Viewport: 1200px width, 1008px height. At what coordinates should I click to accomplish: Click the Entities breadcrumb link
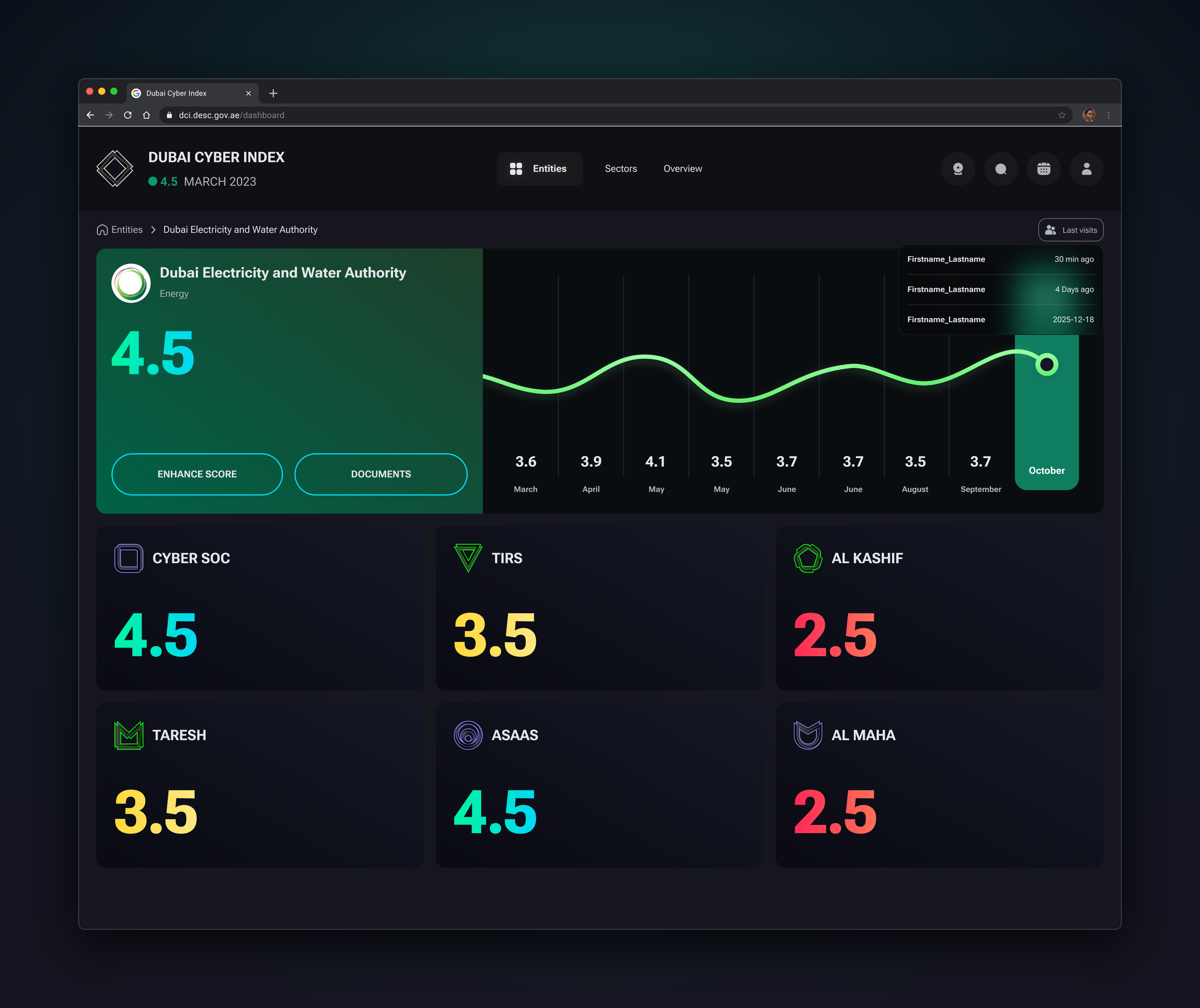click(127, 230)
